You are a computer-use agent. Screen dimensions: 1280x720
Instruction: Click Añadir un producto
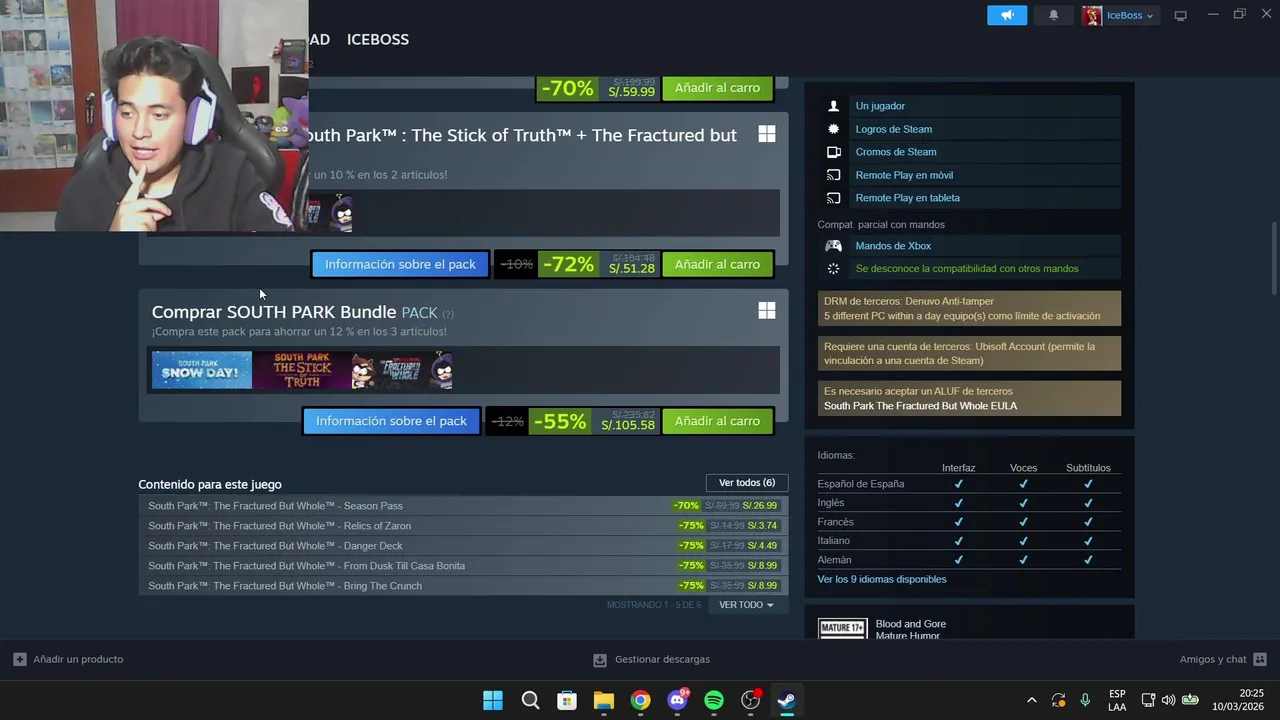(78, 659)
